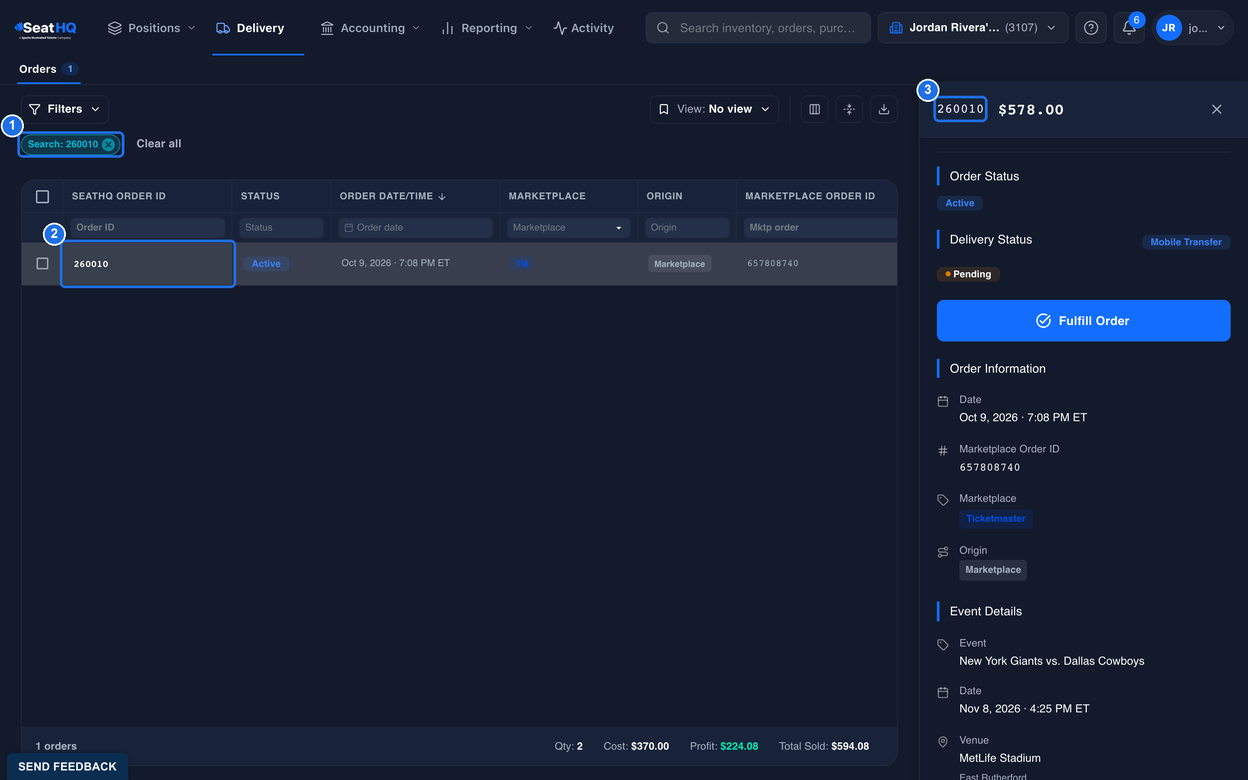
Task: Open the Reporting menu
Action: tap(486, 28)
